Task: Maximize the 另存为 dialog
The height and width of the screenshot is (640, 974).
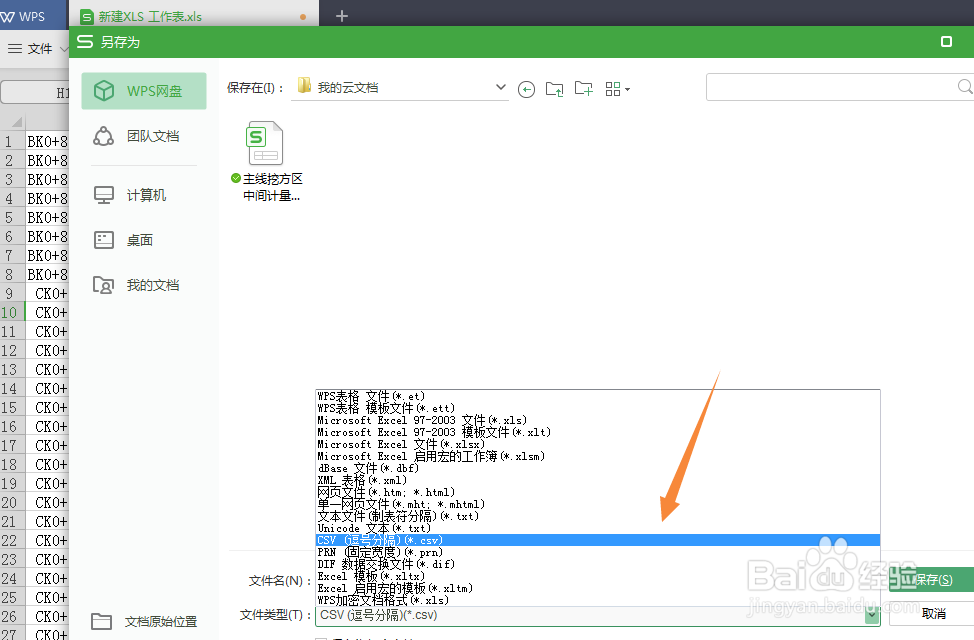Action: (946, 42)
